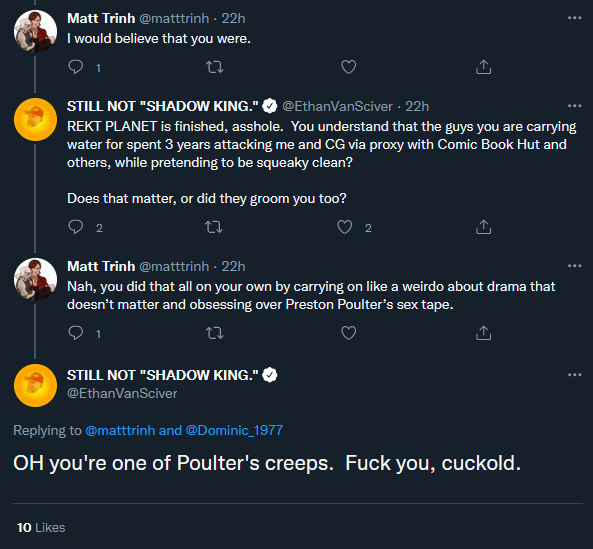Viewport: 593px width, 549px height.
Task: Open the orange EthanVanSciver avatar on main tweet
Action: click(x=35, y=385)
